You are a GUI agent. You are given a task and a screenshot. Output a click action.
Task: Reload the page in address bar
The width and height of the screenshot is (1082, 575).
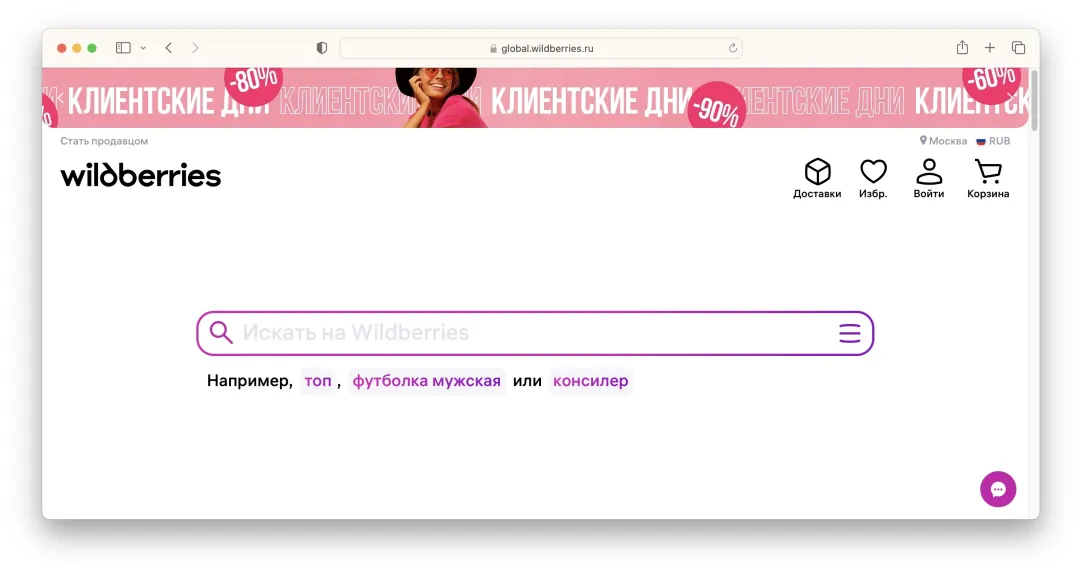(x=733, y=48)
